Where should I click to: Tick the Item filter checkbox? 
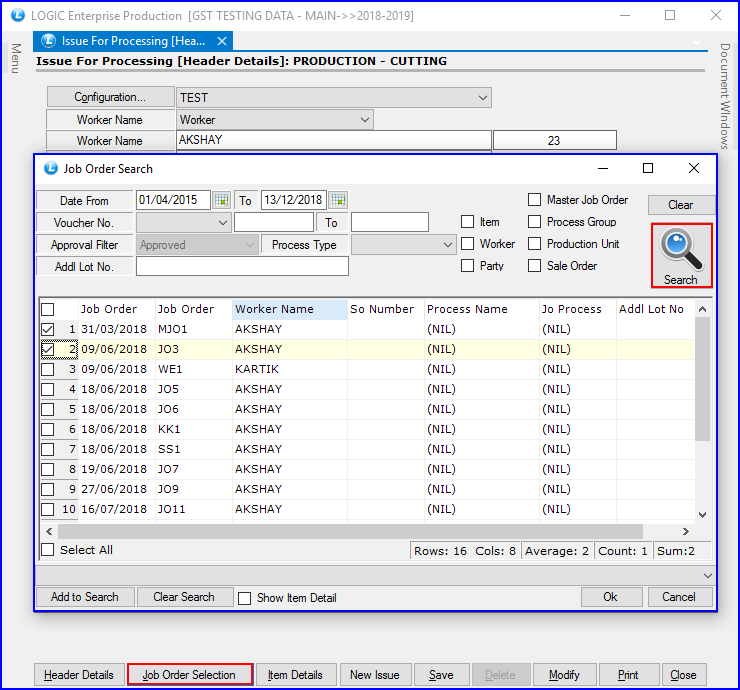[467, 222]
